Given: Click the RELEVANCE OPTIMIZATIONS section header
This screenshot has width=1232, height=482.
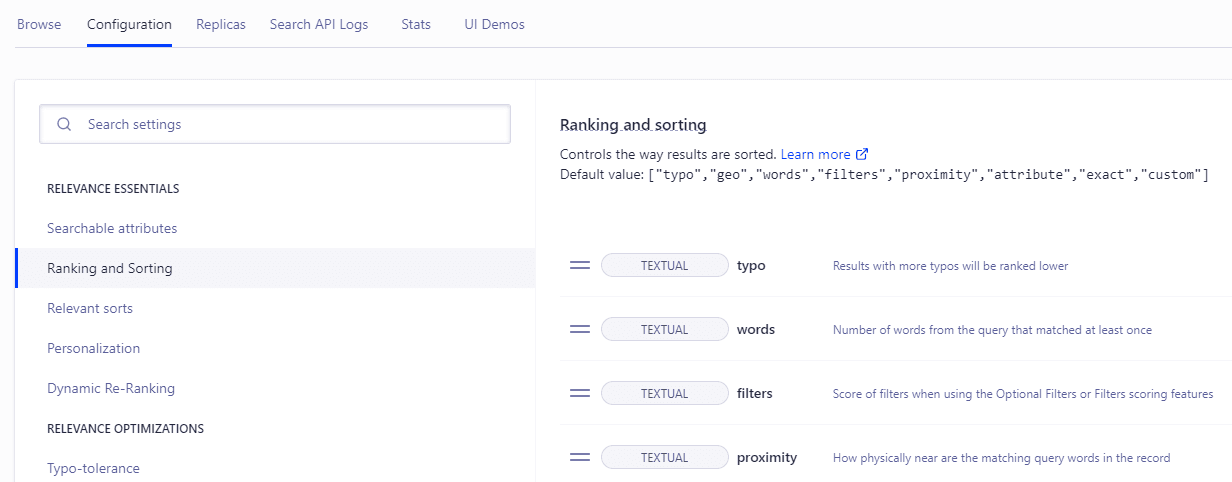Looking at the screenshot, I should click(125, 428).
